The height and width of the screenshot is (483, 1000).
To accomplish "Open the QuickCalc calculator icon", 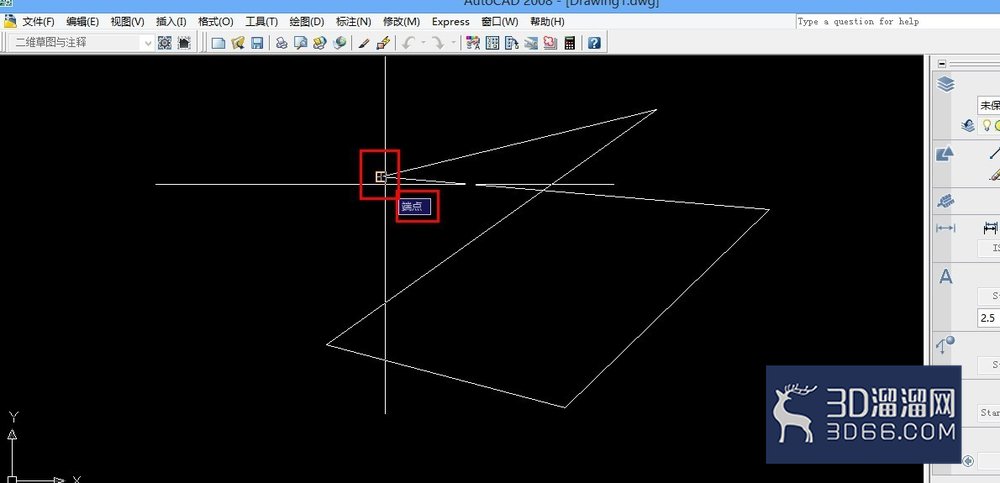I will pyautogui.click(x=570, y=43).
